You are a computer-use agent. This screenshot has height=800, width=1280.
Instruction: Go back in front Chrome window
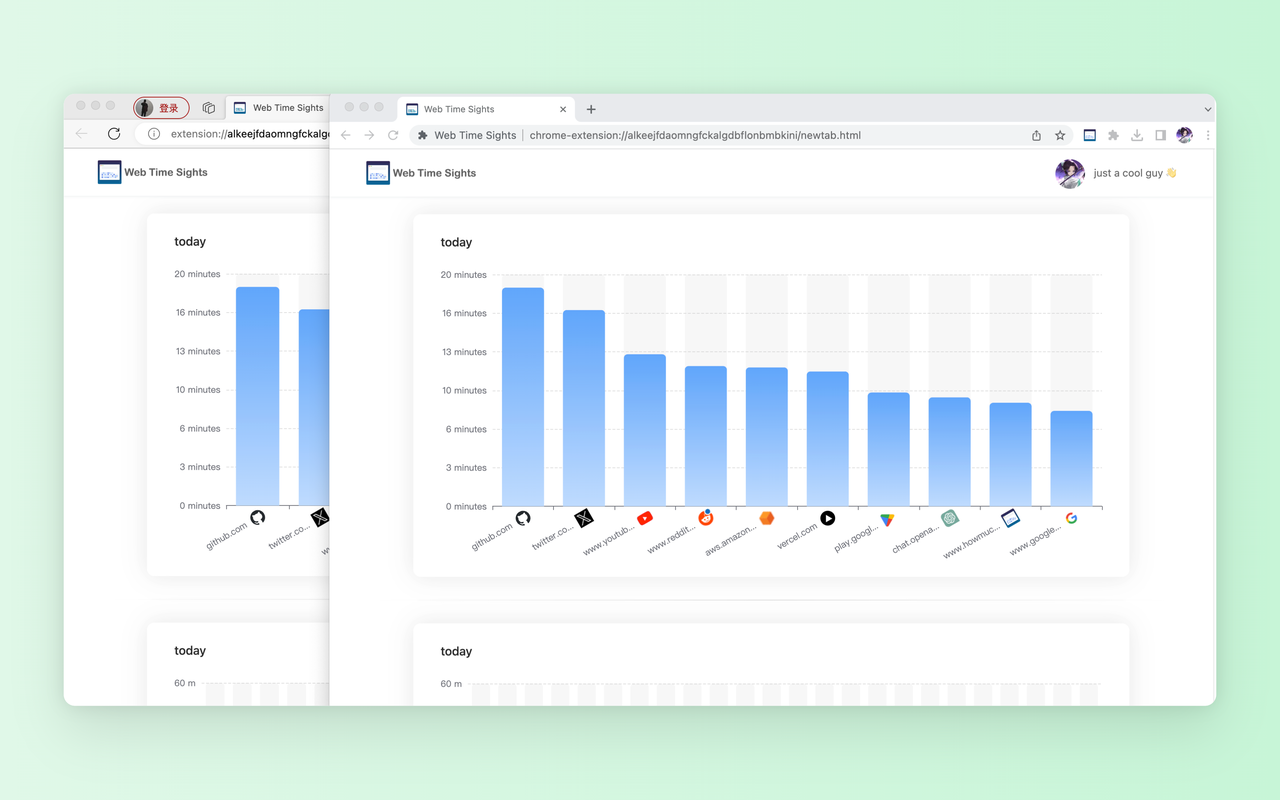tap(345, 135)
